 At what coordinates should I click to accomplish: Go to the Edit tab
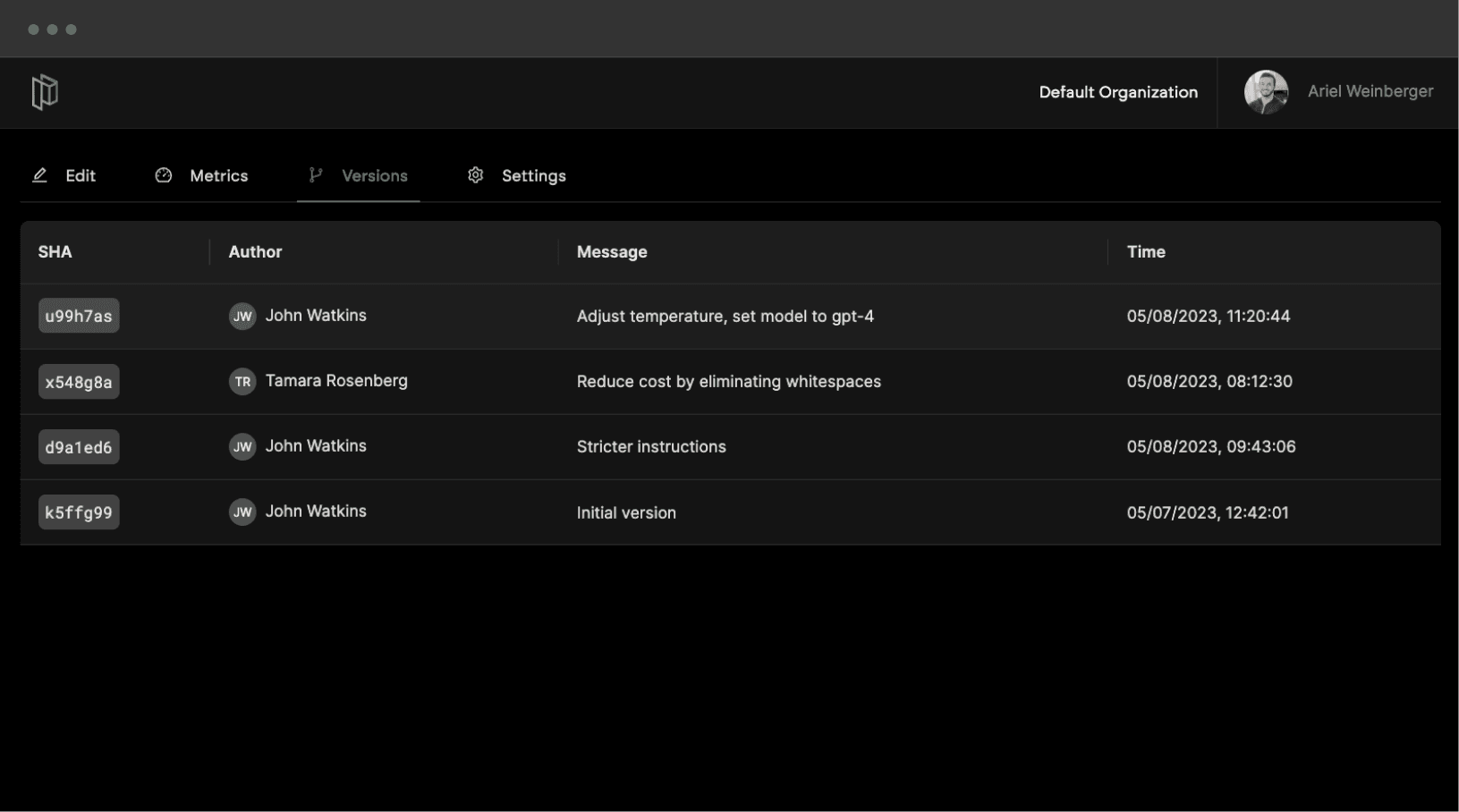pyautogui.click(x=80, y=176)
